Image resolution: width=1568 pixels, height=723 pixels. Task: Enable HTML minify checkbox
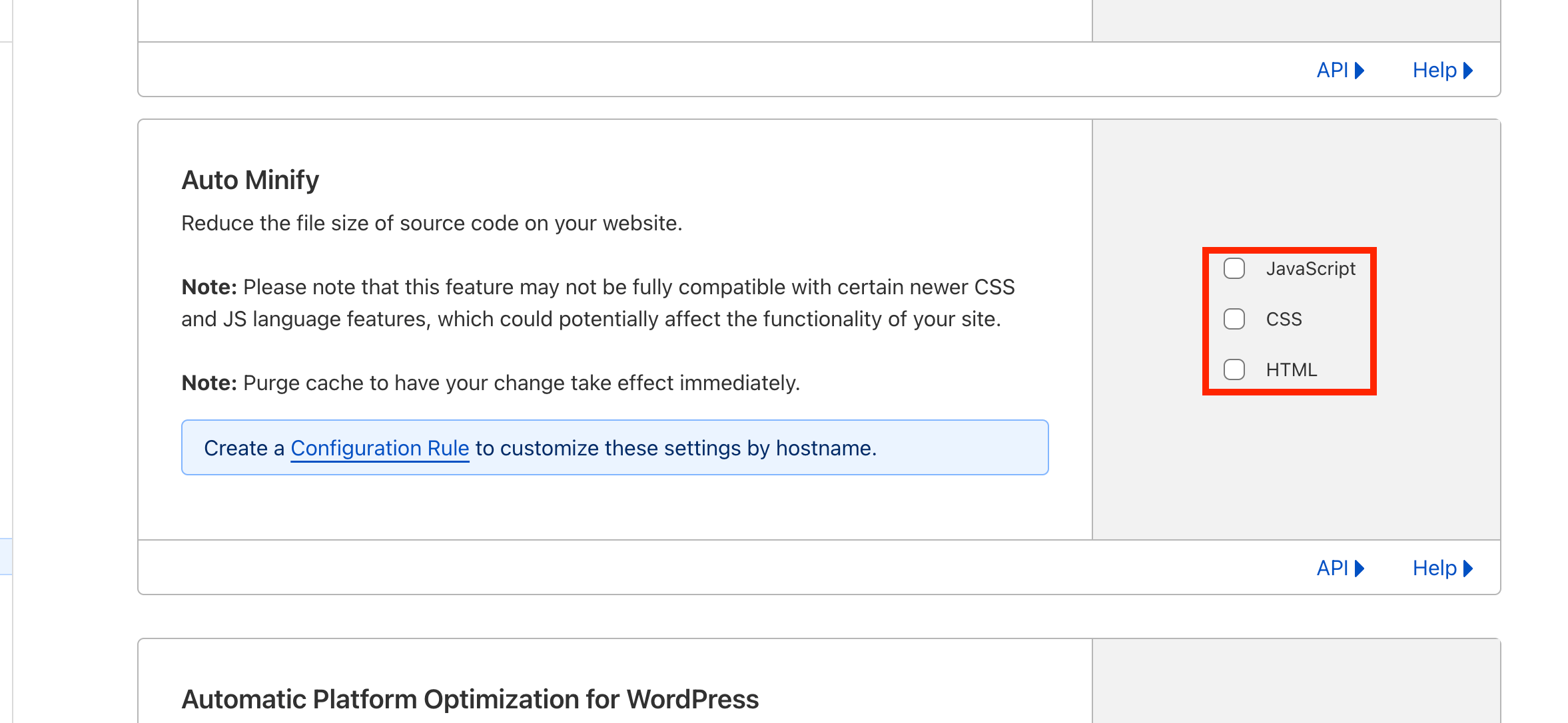1234,369
